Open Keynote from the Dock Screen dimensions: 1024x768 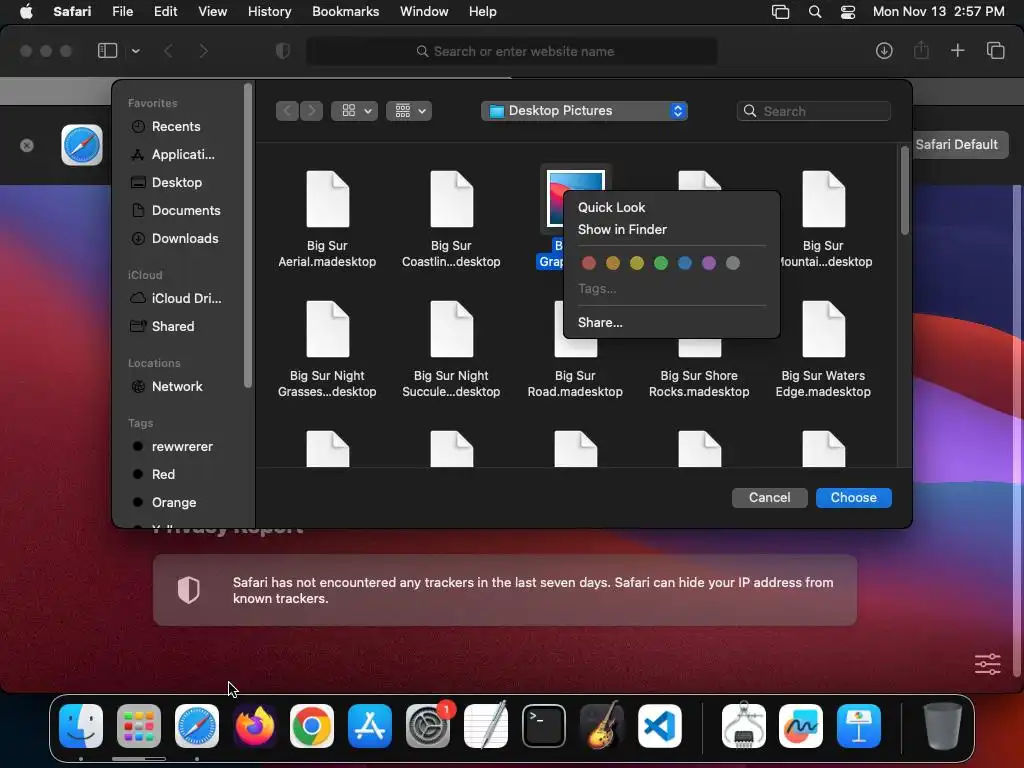point(859,726)
